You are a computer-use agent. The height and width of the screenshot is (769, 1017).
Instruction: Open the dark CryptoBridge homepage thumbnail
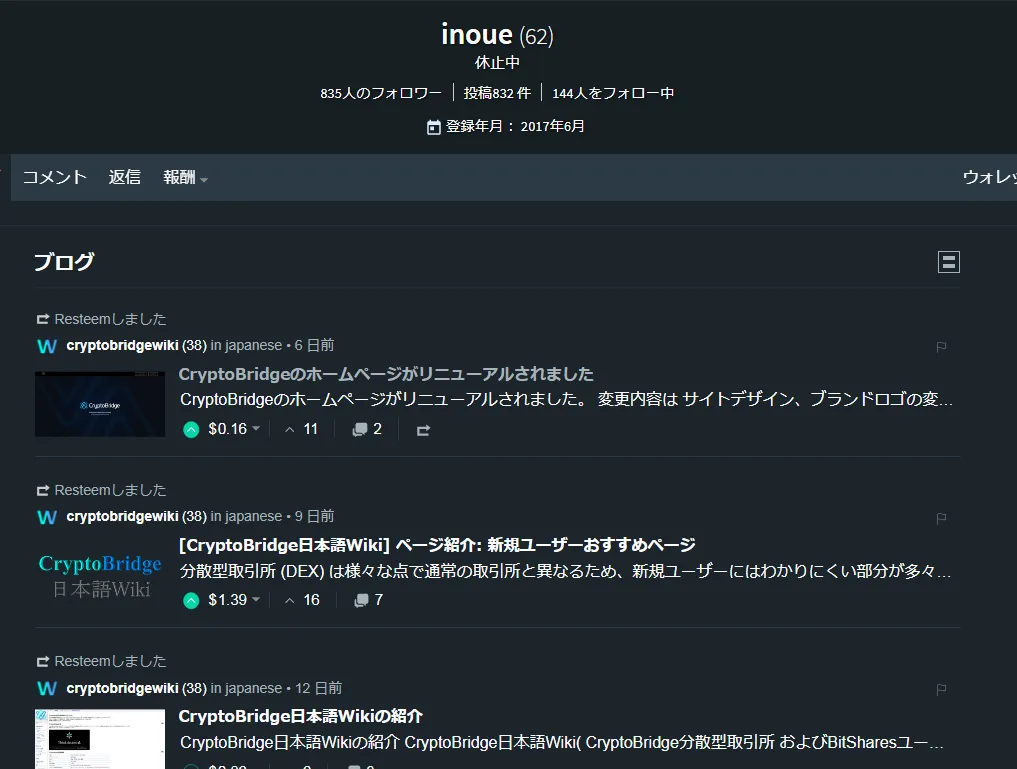coord(100,404)
